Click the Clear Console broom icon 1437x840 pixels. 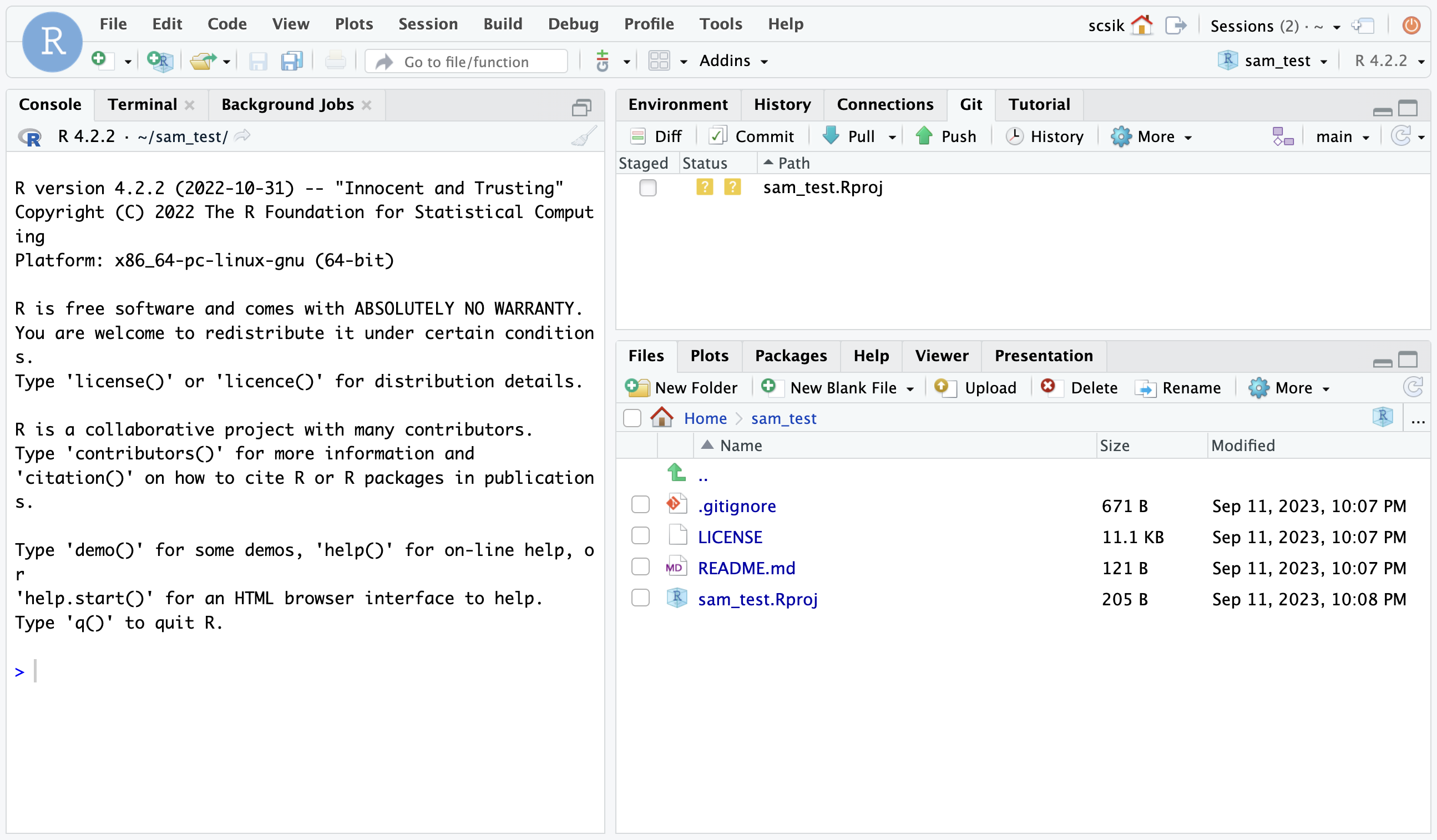(584, 136)
